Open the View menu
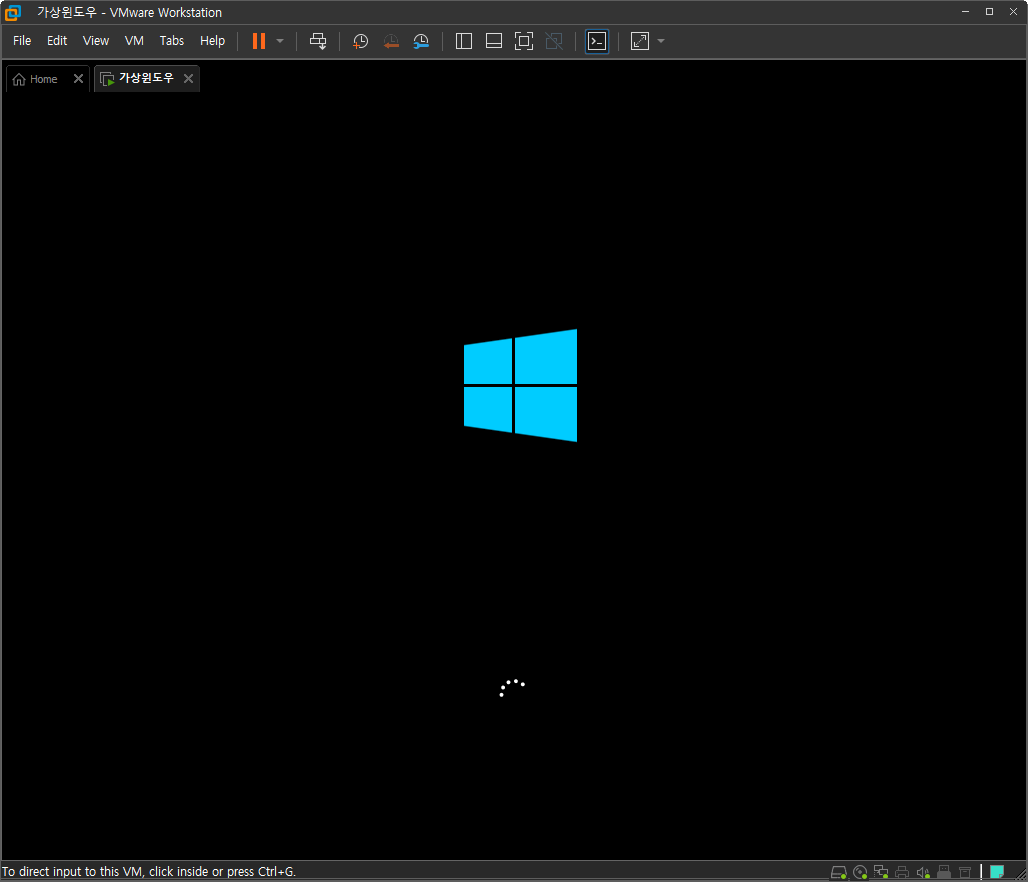 coord(96,41)
